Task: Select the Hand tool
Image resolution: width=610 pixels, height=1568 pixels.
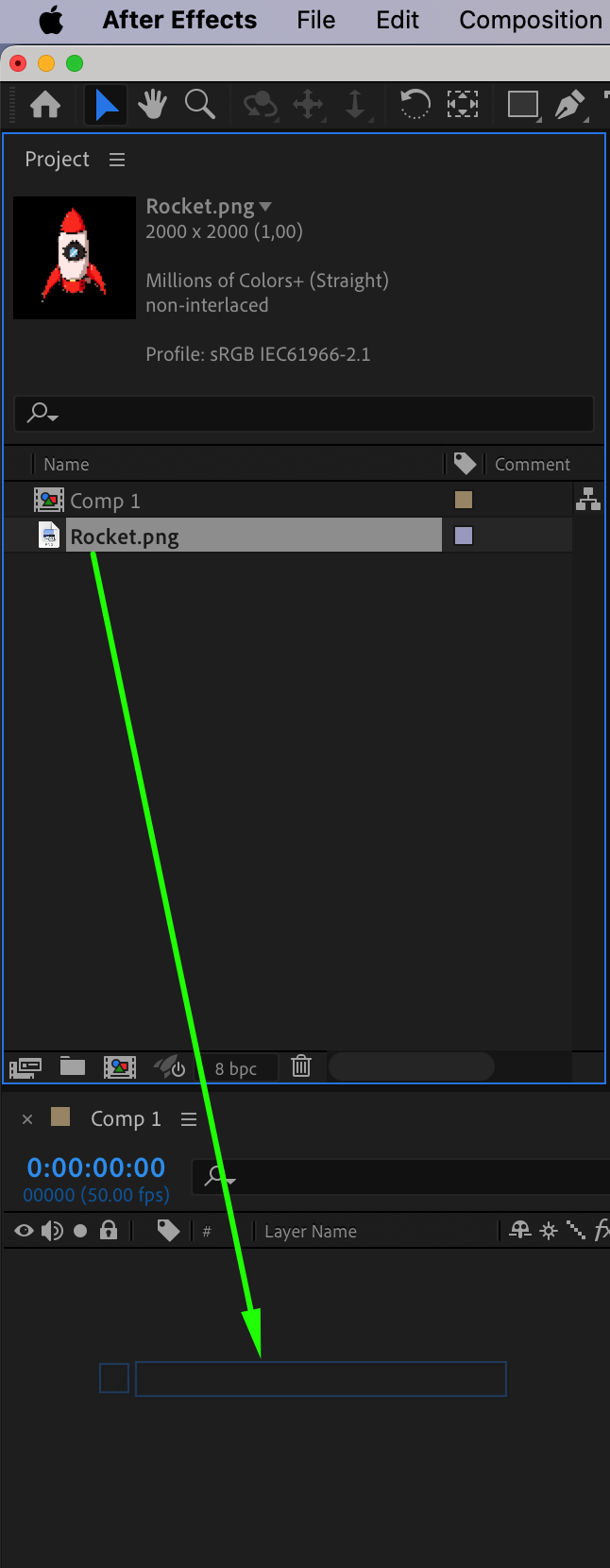Action: pyautogui.click(x=152, y=104)
